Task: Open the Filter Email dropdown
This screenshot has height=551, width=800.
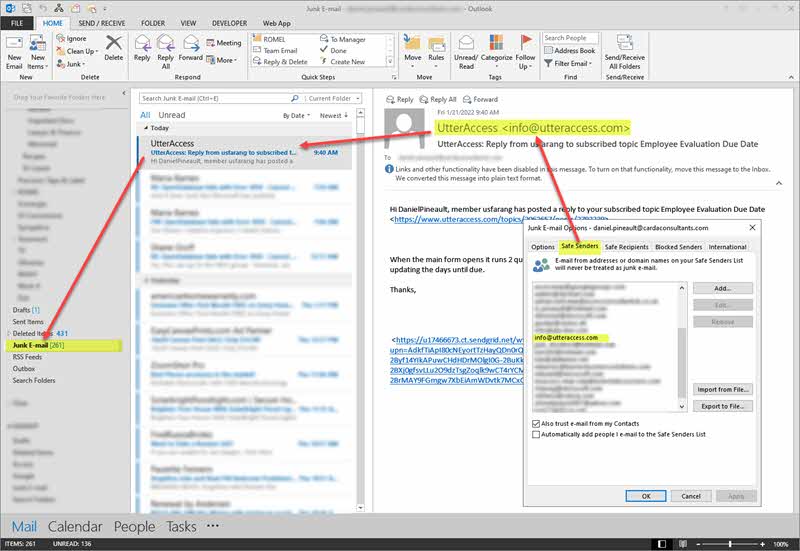Action: [x=568, y=63]
